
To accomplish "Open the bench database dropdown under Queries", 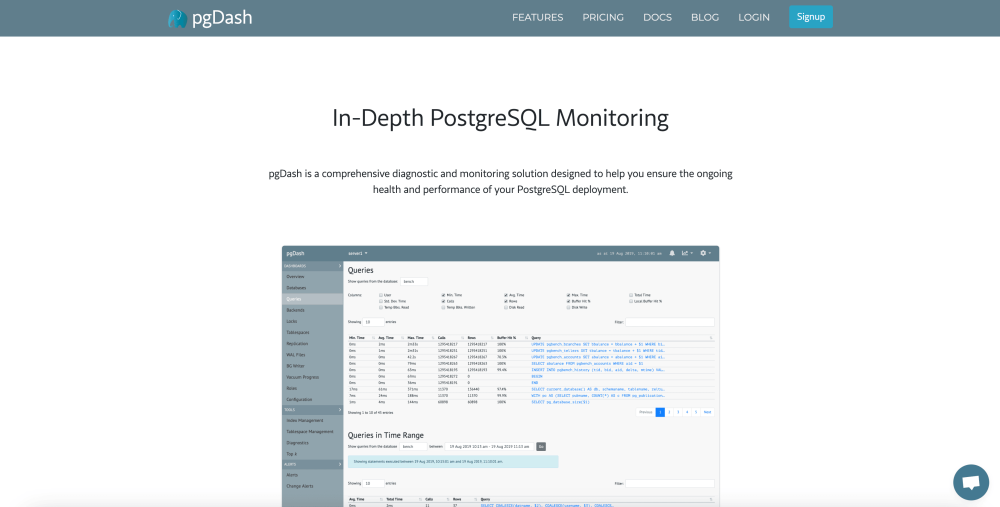I will [414, 281].
